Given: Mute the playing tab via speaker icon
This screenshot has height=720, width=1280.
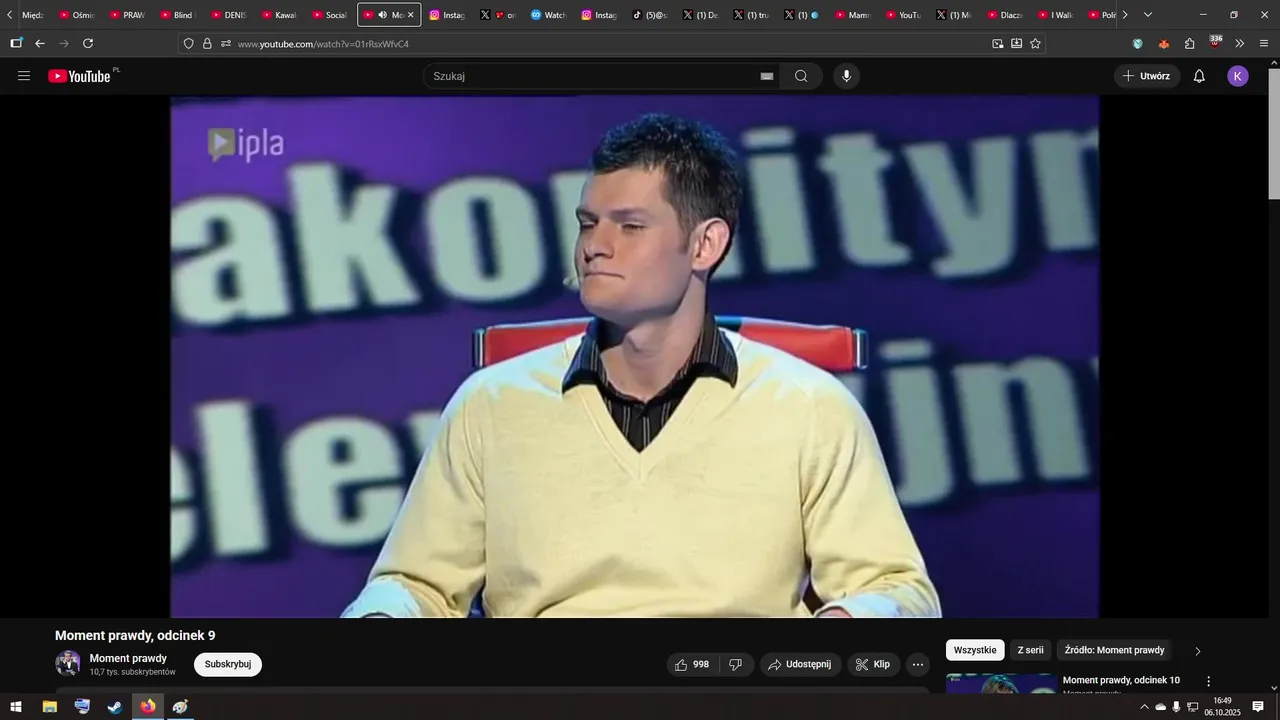Looking at the screenshot, I should coord(382,15).
